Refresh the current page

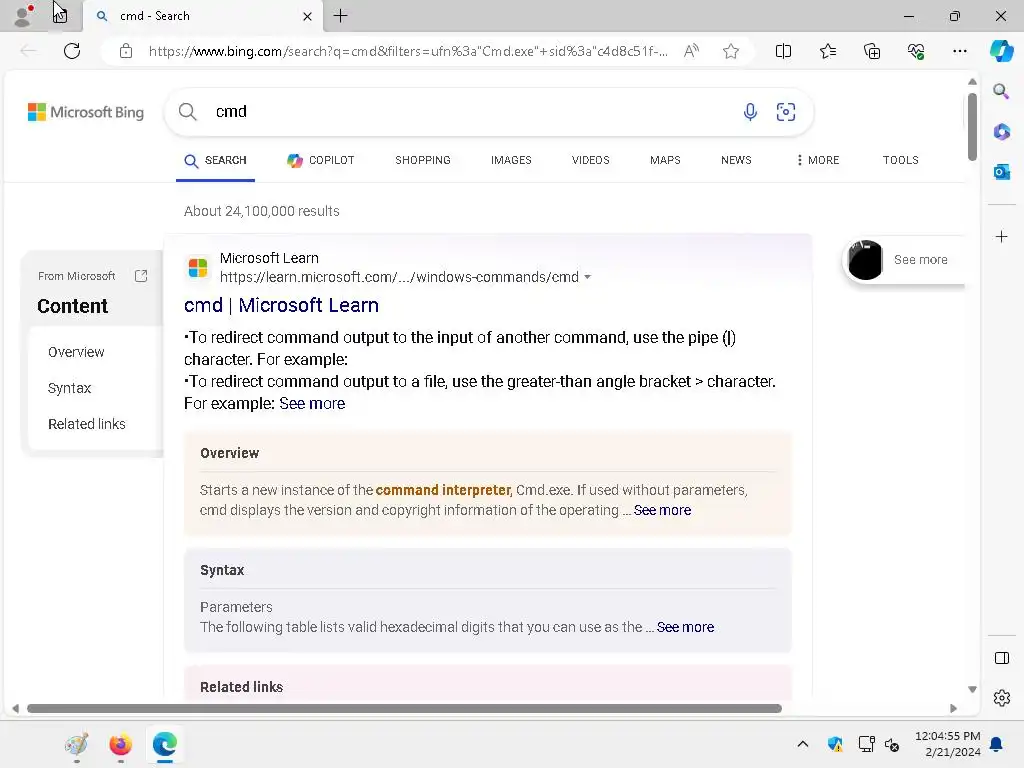72,51
